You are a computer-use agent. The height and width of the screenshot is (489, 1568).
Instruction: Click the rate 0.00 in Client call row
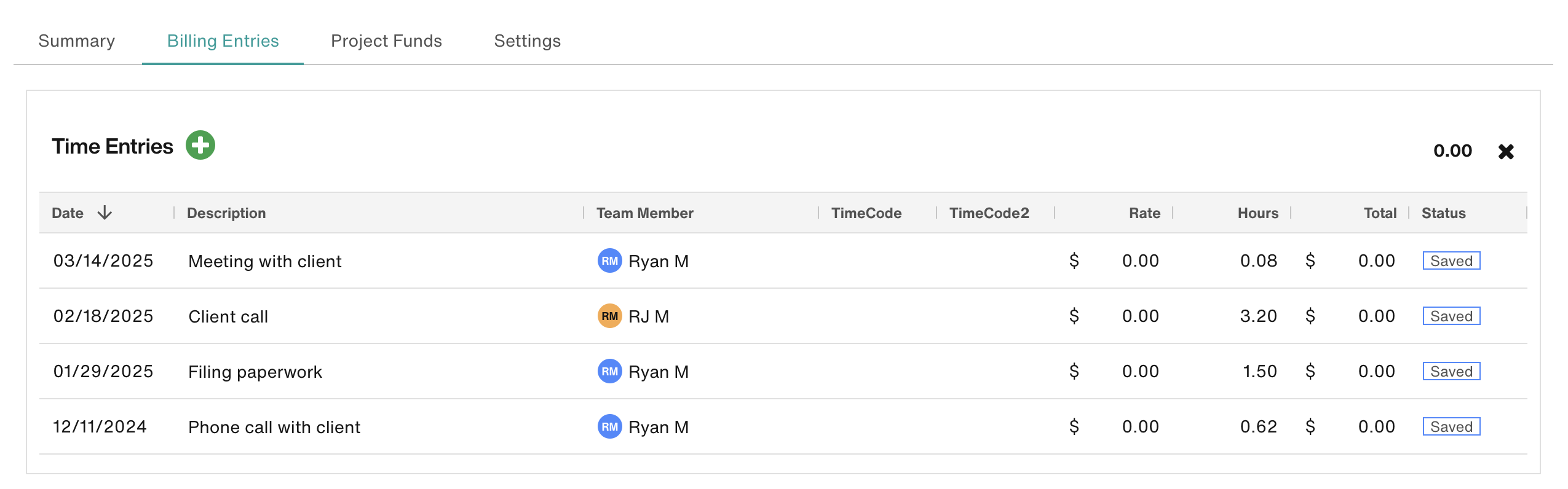tap(1140, 316)
